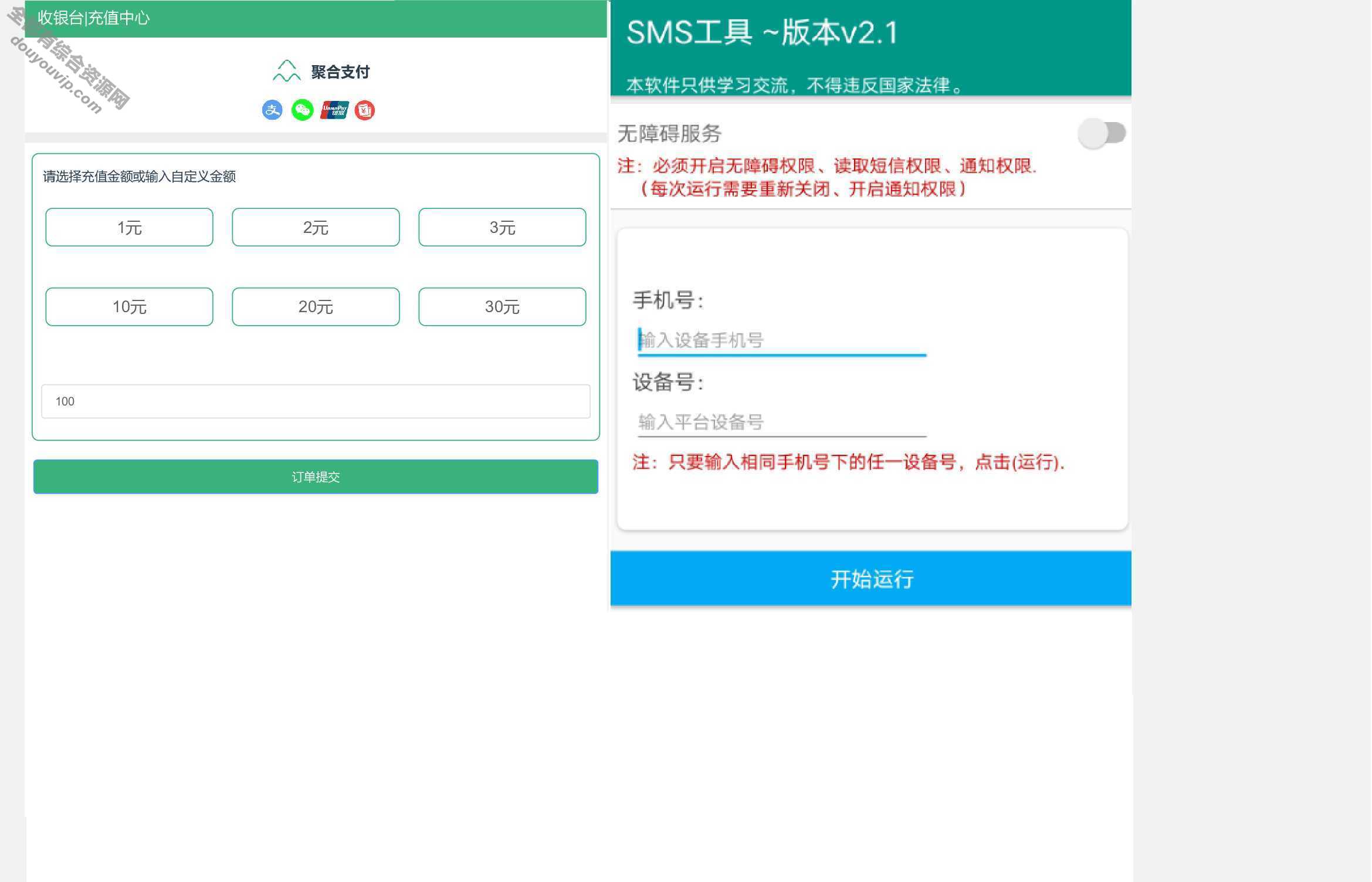
Task: Select the 3元 recharge amount
Action: 502,227
